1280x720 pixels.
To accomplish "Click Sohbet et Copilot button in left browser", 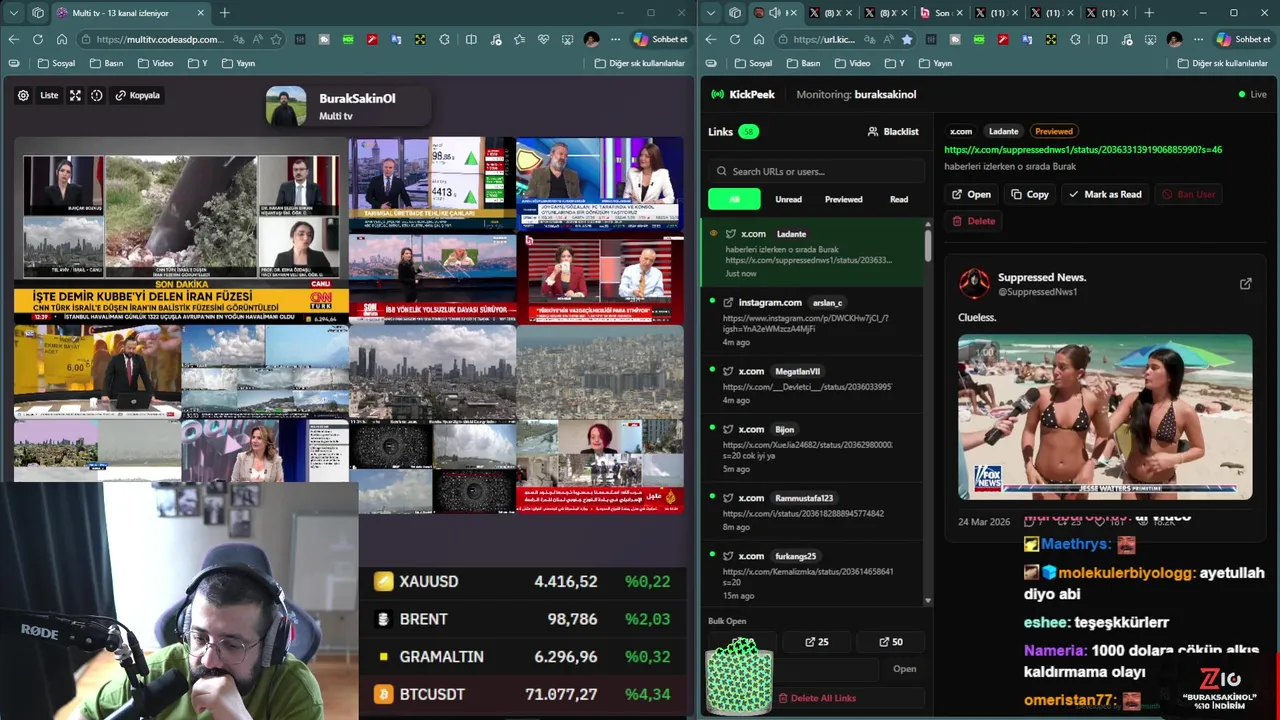I will pyautogui.click(x=660, y=39).
